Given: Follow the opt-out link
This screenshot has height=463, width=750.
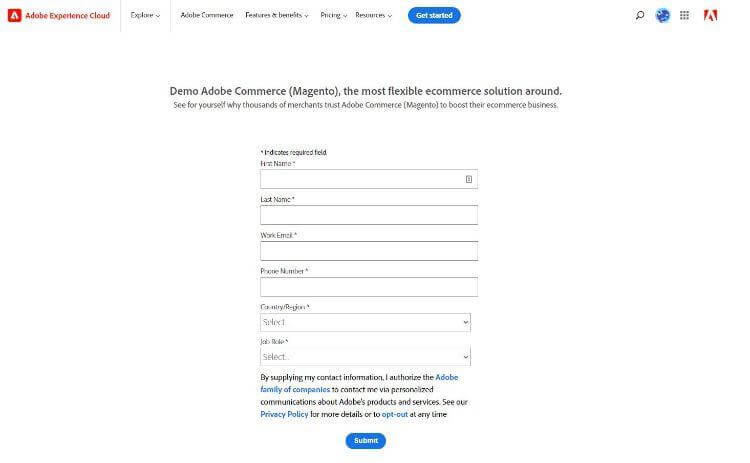Looking at the screenshot, I should pos(395,414).
